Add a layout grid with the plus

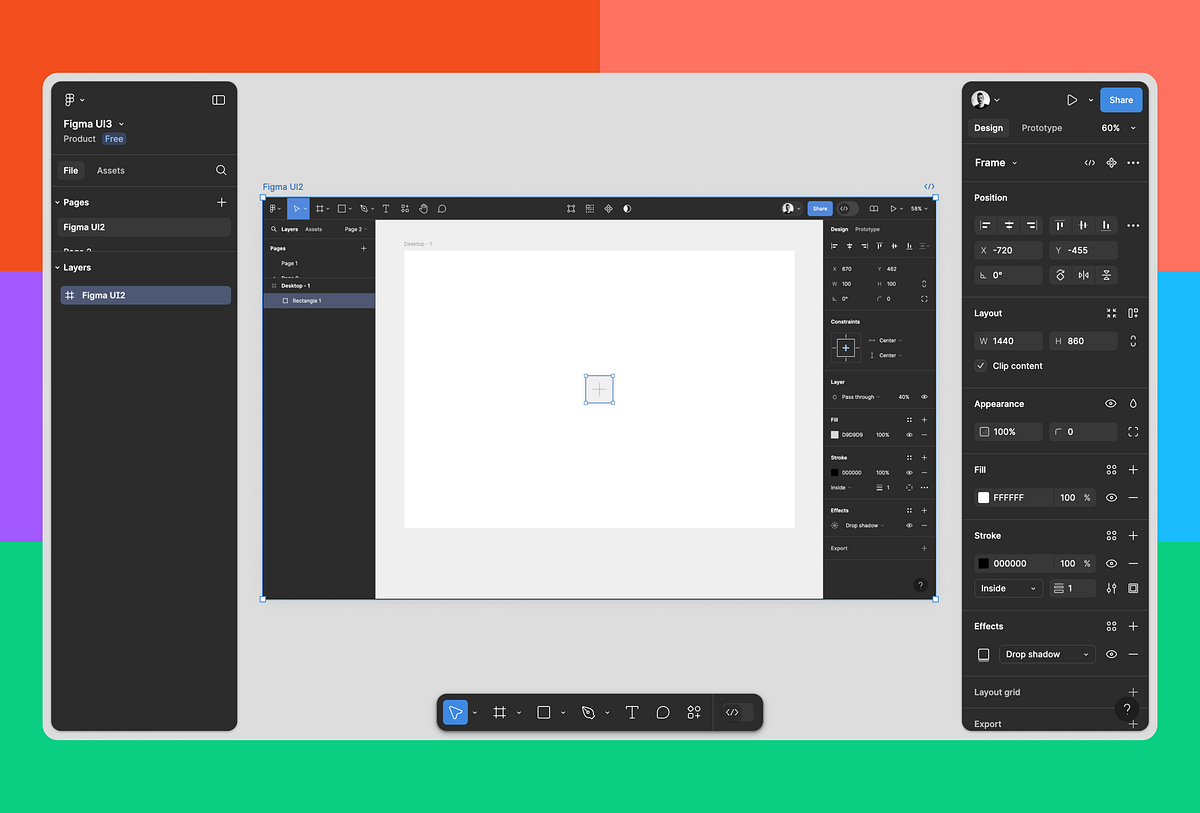point(1133,692)
